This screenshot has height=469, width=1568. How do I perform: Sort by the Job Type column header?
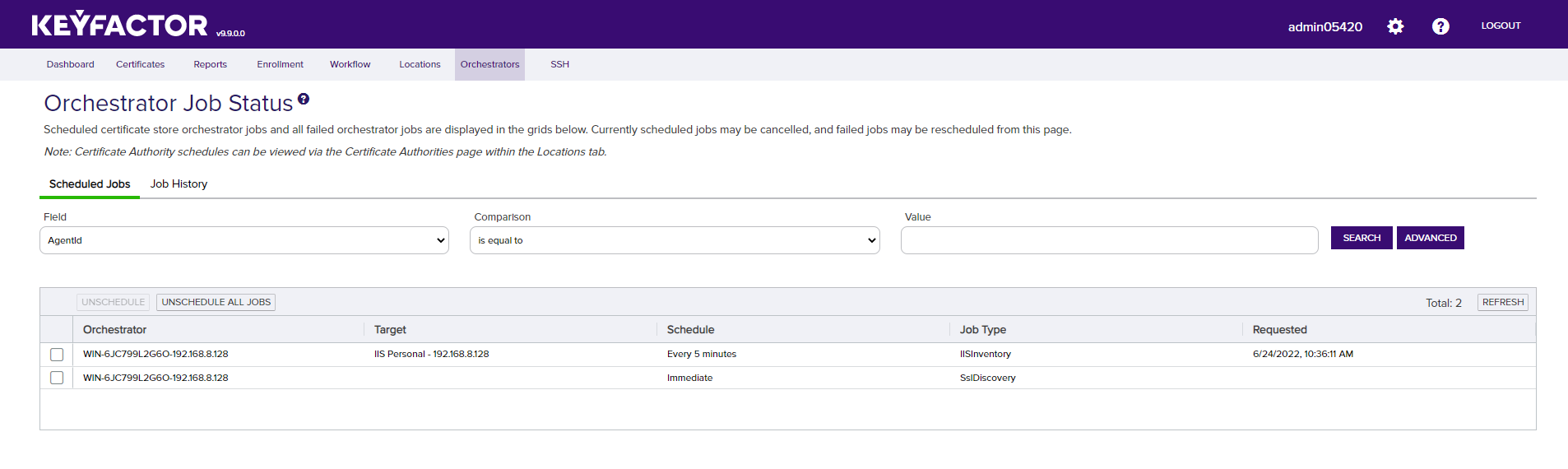point(982,329)
